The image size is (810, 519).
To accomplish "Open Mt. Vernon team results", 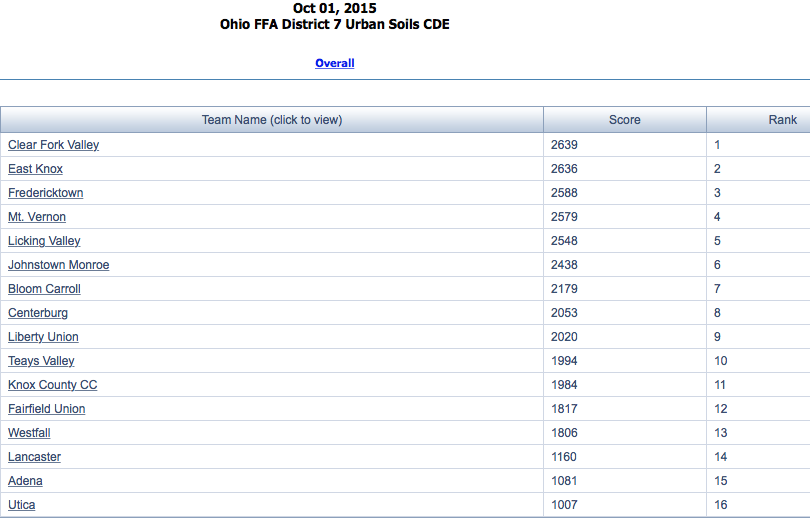I will (x=37, y=217).
